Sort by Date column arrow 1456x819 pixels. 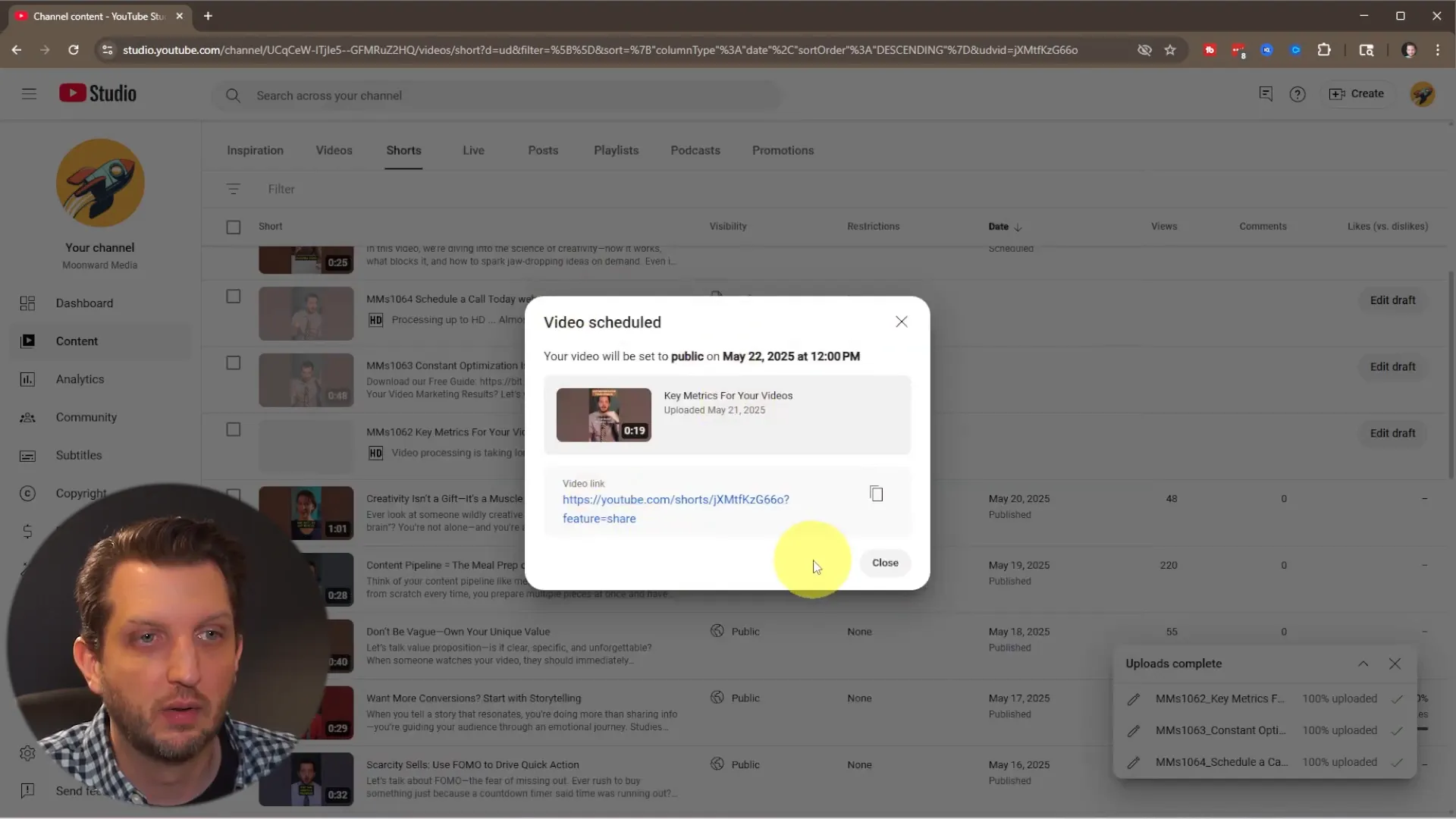[1018, 227]
